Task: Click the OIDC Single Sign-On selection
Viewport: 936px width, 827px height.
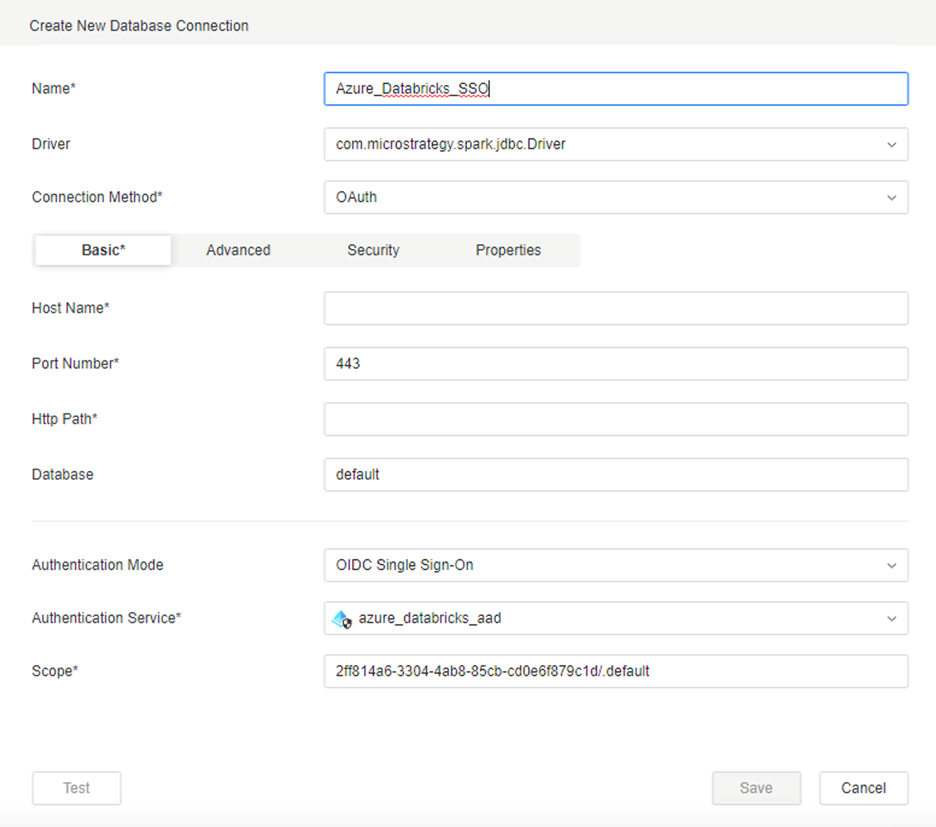Action: coord(405,565)
